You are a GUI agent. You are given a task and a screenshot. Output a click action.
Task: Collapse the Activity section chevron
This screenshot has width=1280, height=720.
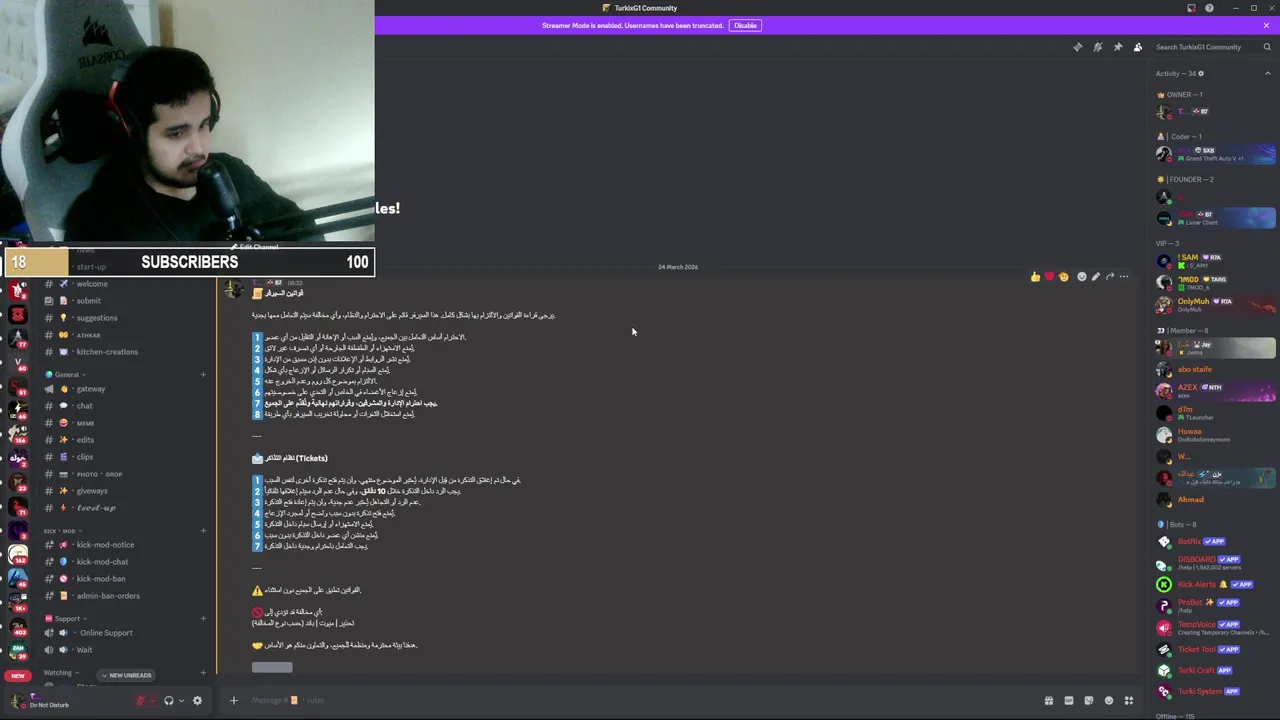[1267, 73]
